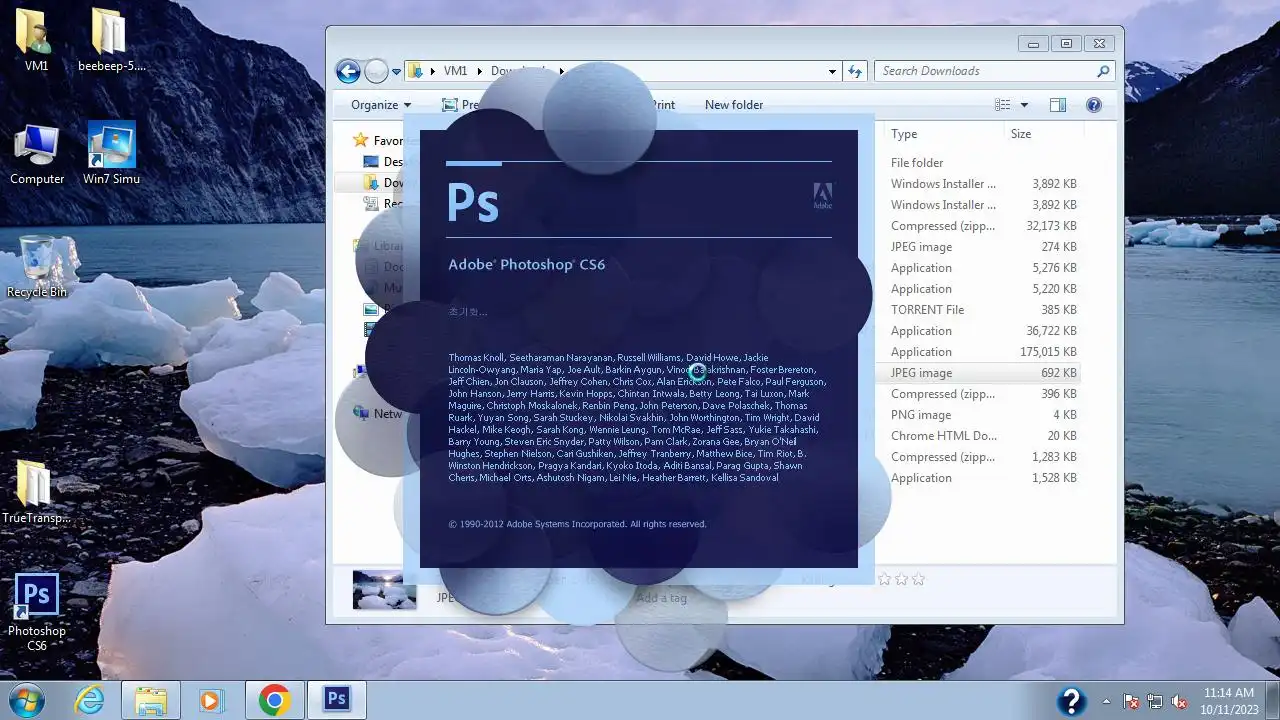Screen dimensions: 1280x720
Task: Open the Photoshop CS6 desktop shortcut
Action: click(37, 612)
